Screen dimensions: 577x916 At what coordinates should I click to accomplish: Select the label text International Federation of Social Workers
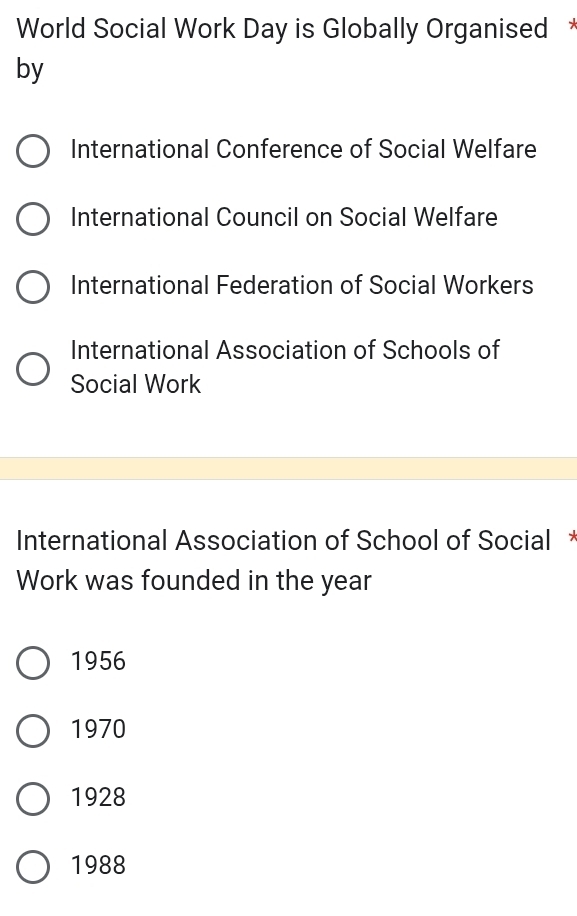click(302, 286)
